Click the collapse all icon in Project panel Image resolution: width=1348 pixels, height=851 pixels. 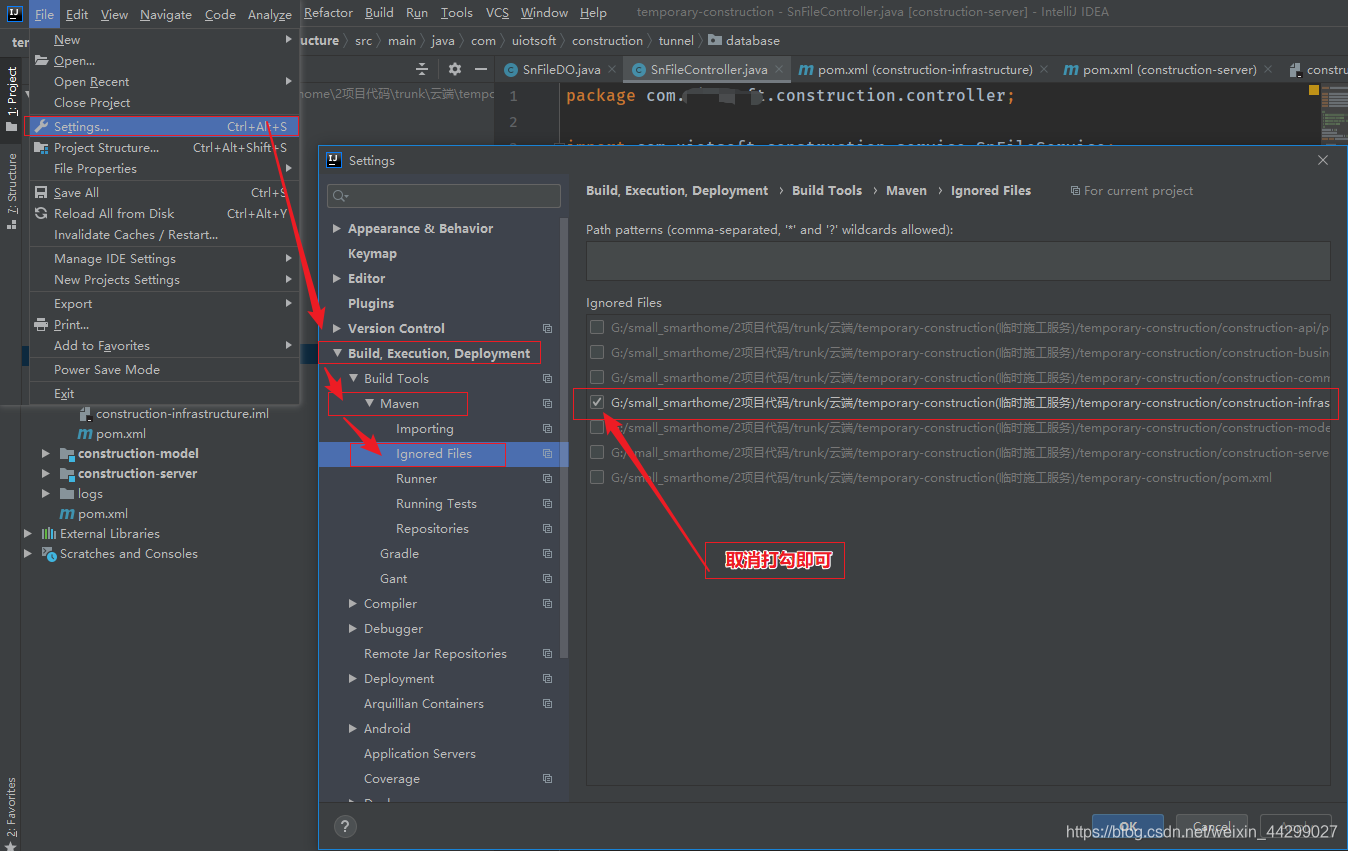coord(422,69)
